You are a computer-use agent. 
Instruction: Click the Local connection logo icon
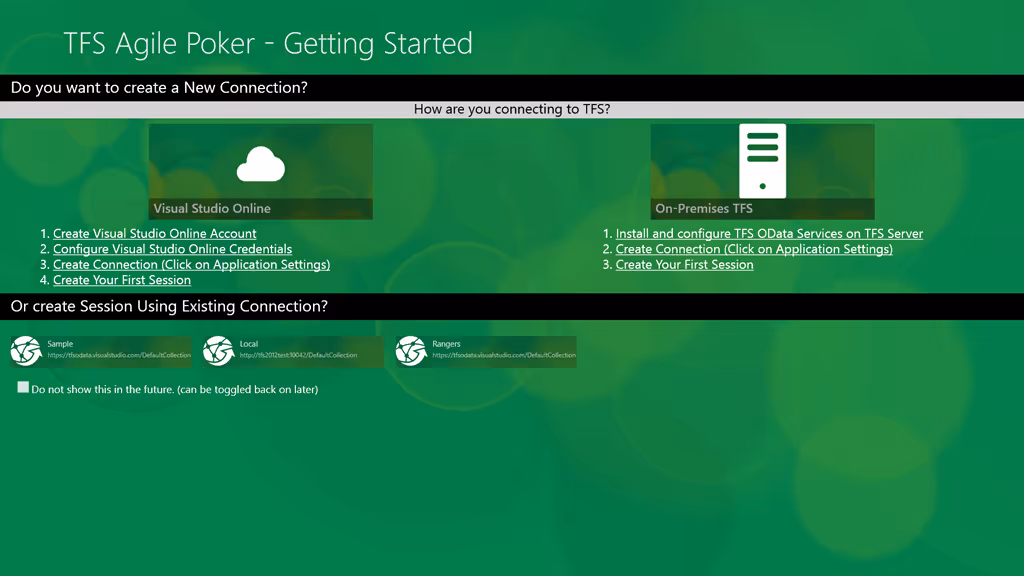218,351
